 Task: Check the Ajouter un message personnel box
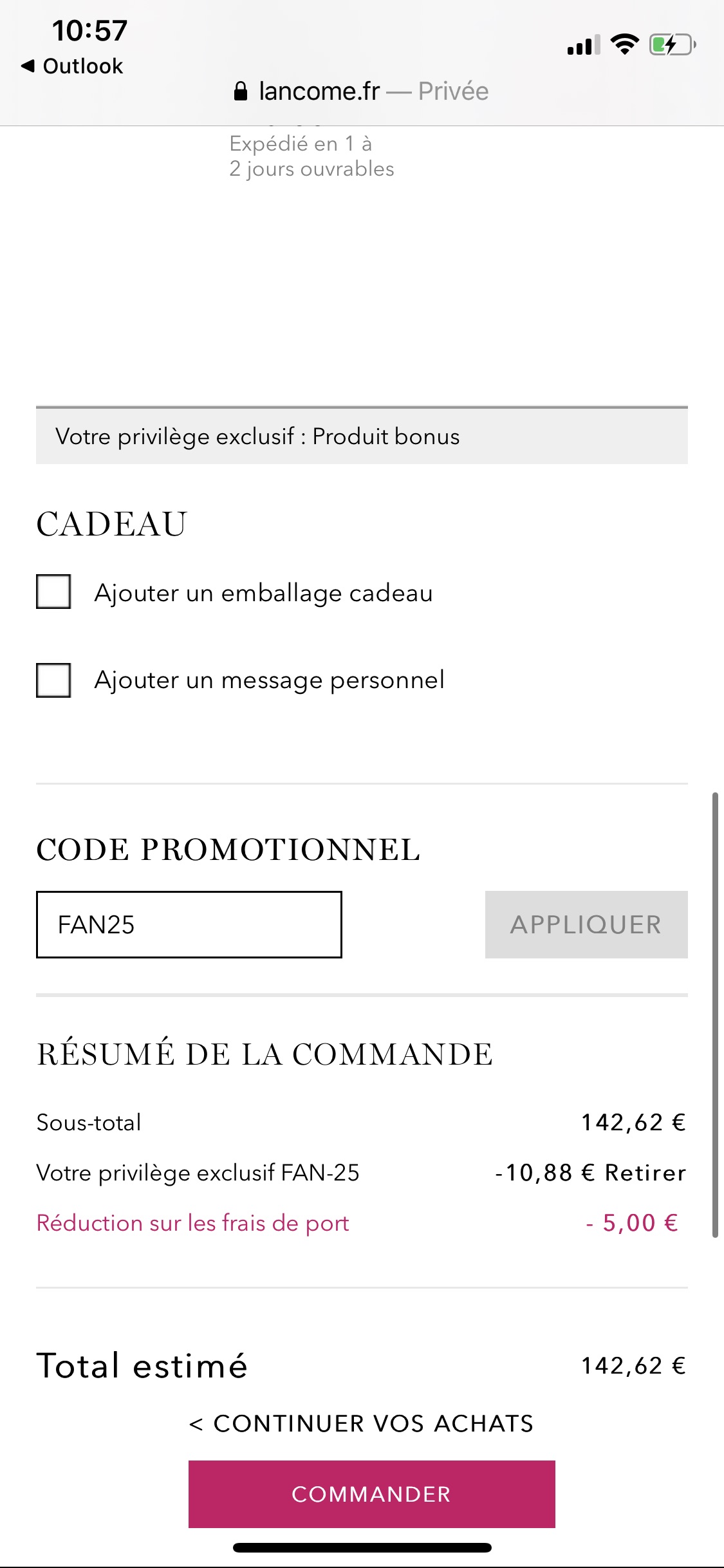(x=53, y=680)
